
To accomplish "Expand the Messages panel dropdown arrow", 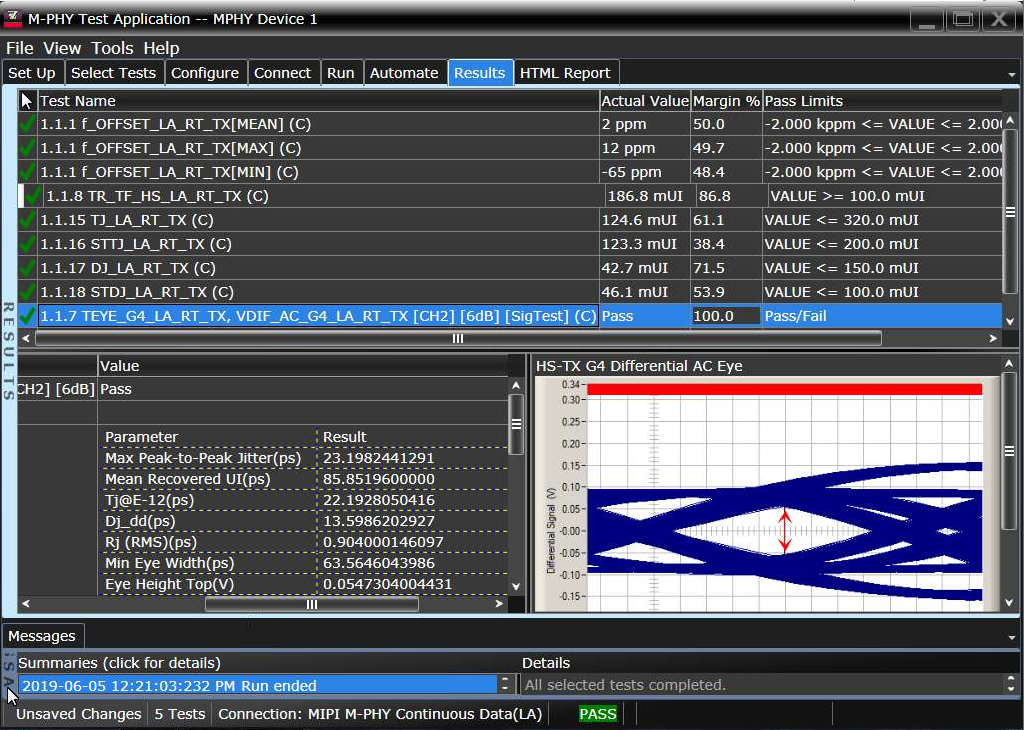I will pyautogui.click(x=1012, y=637).
